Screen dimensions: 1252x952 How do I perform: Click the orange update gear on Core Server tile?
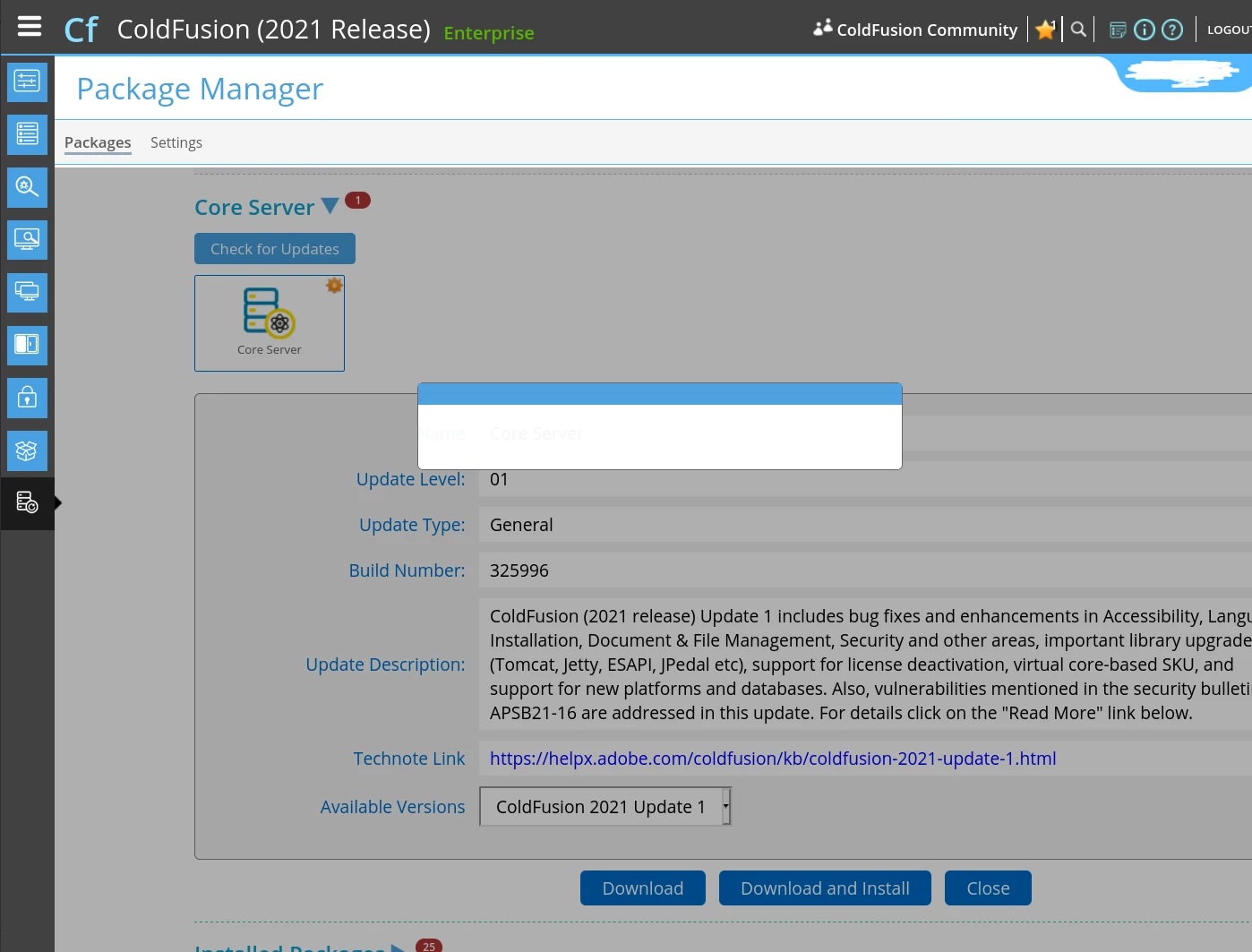[334, 286]
